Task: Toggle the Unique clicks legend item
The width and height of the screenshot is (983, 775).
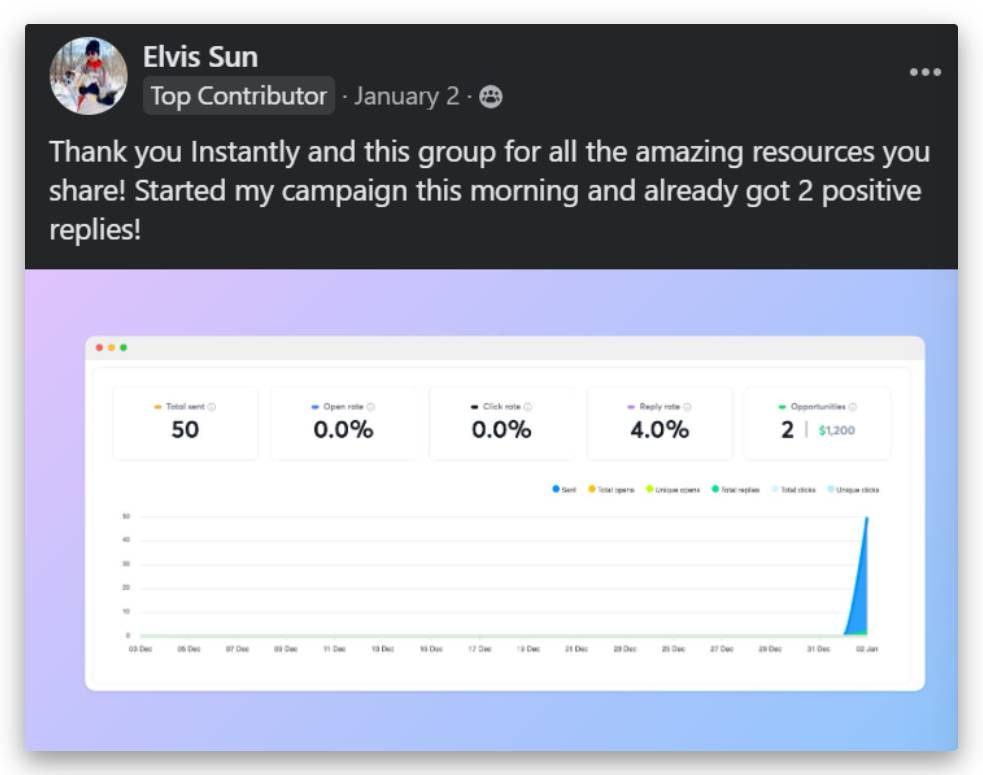Action: (x=854, y=489)
